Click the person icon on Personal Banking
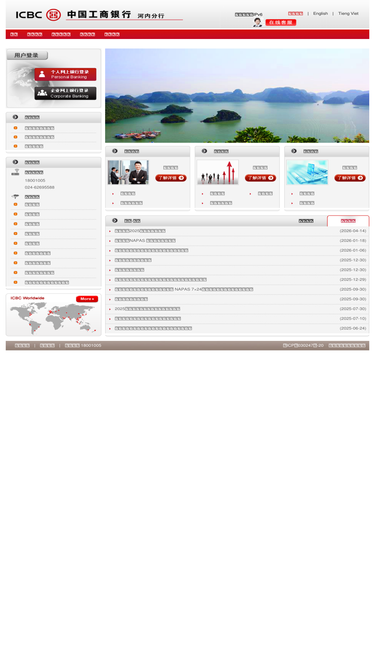Screen dimensions: 375x667 pyautogui.click(x=42, y=74)
